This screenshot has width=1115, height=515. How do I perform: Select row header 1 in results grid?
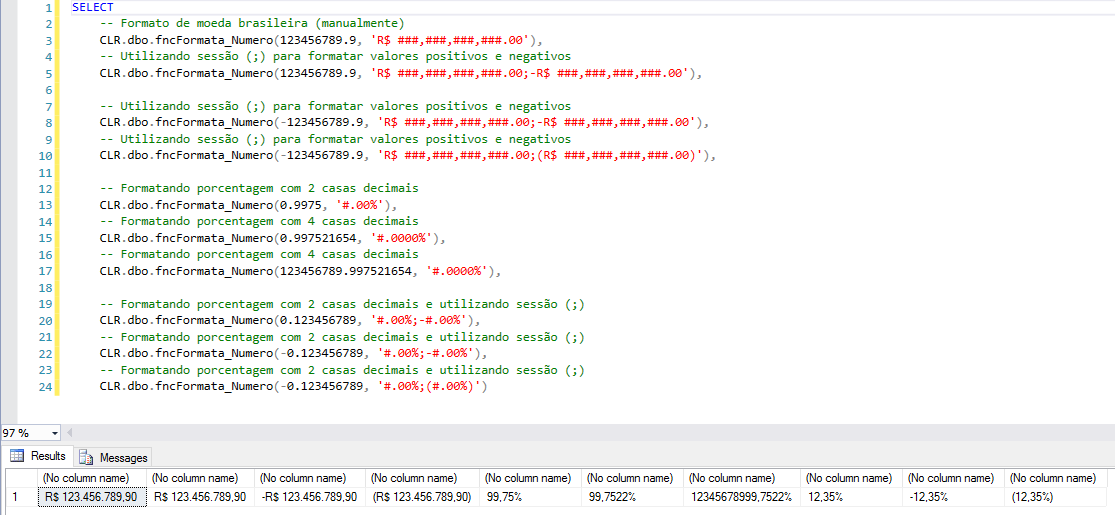(x=17, y=497)
